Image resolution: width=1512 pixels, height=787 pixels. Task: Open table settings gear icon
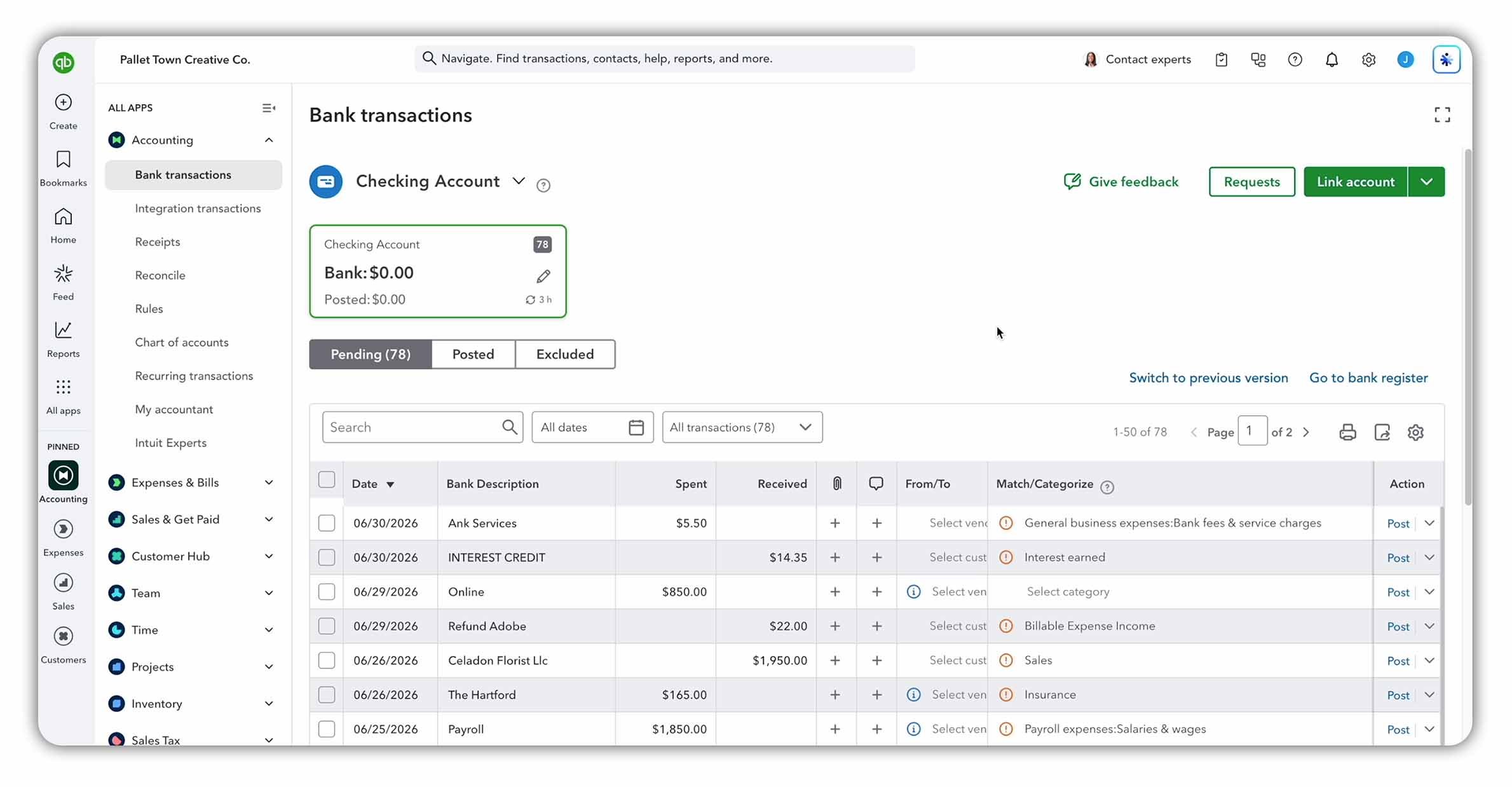1415,432
